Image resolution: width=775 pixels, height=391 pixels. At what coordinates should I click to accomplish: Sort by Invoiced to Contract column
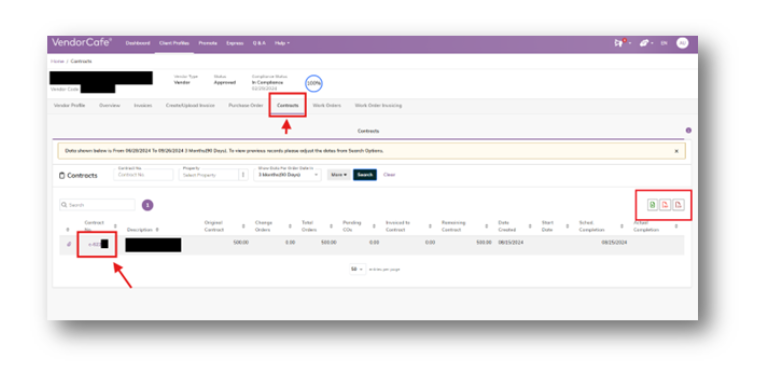(x=430, y=226)
